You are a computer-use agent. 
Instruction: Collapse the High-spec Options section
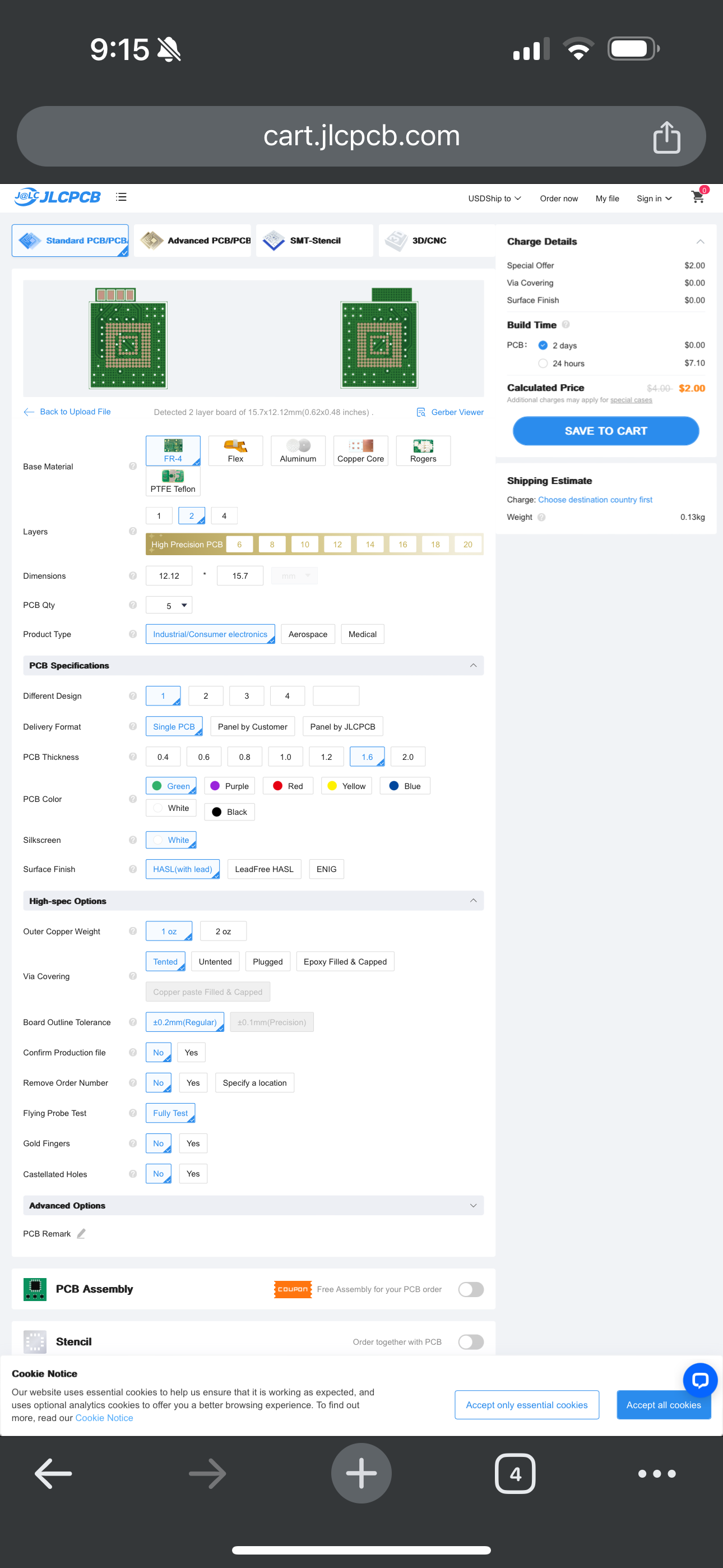[x=474, y=901]
